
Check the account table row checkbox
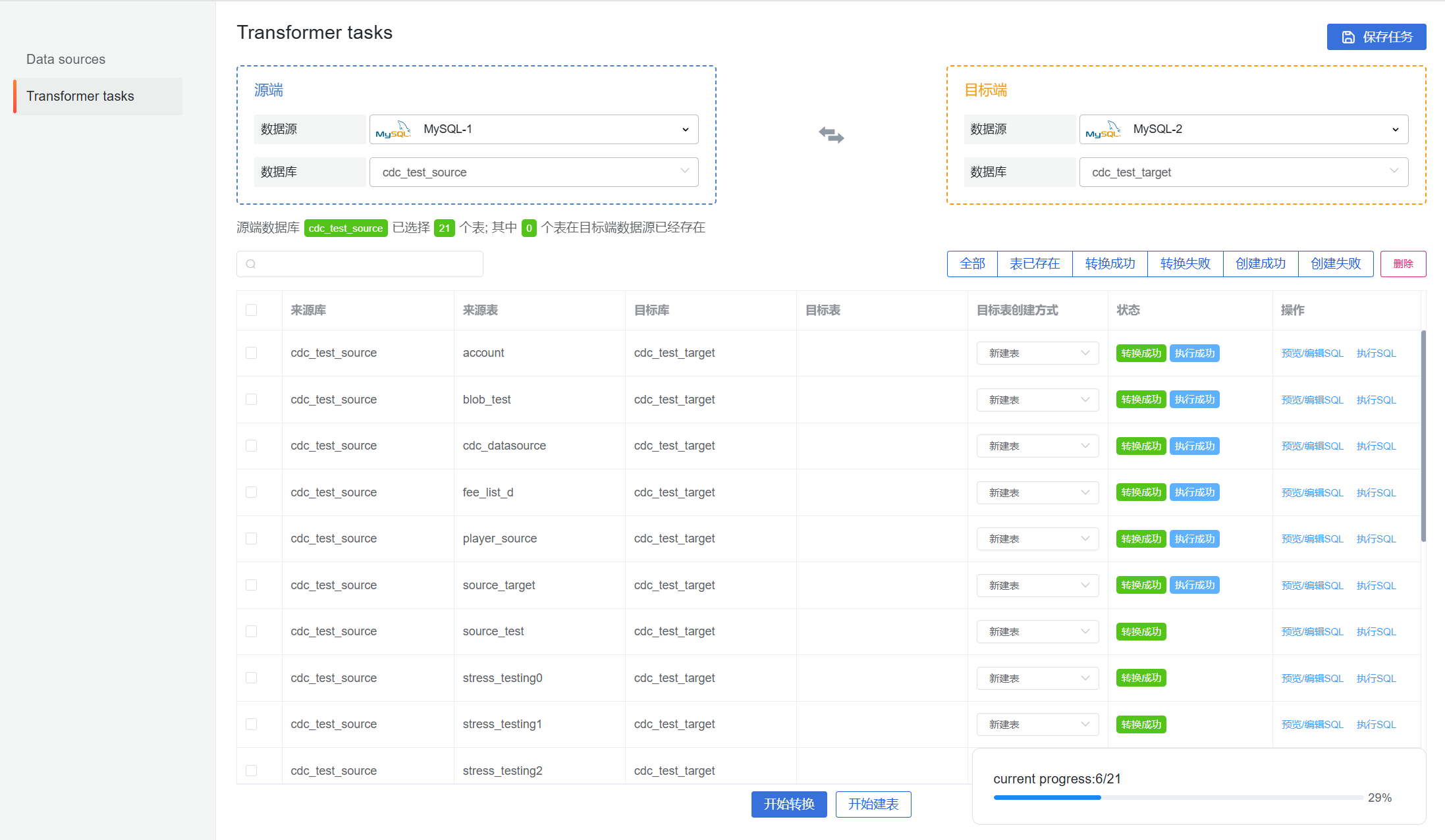[x=252, y=353]
